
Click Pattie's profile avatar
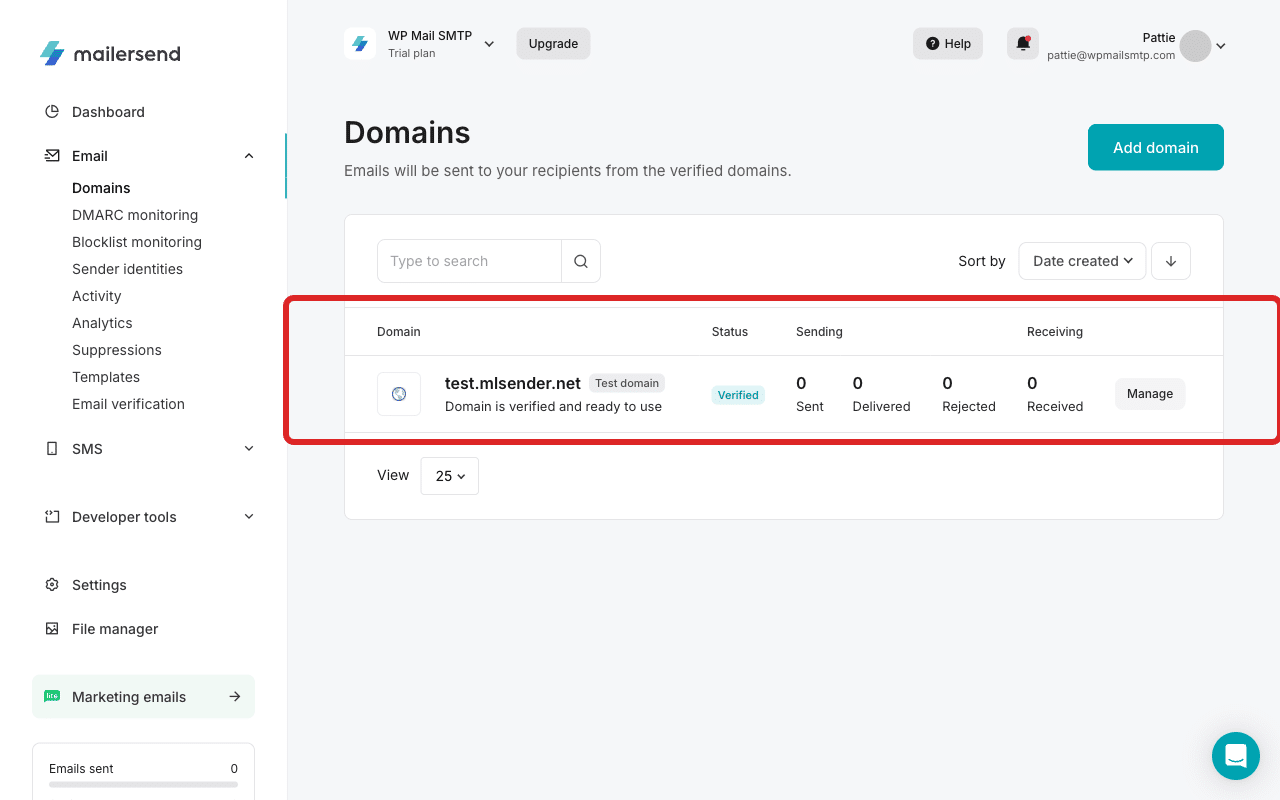coord(1195,46)
